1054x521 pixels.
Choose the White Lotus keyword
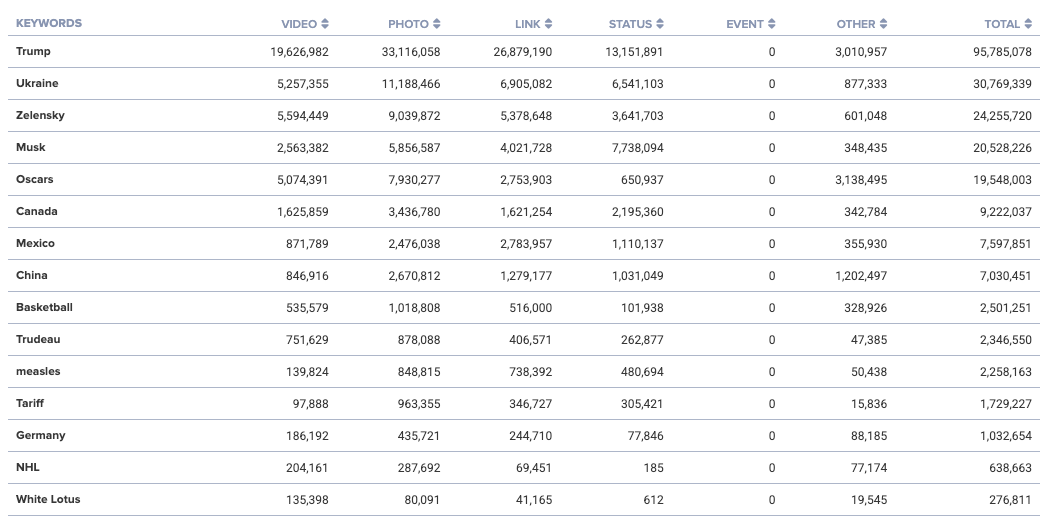48,499
